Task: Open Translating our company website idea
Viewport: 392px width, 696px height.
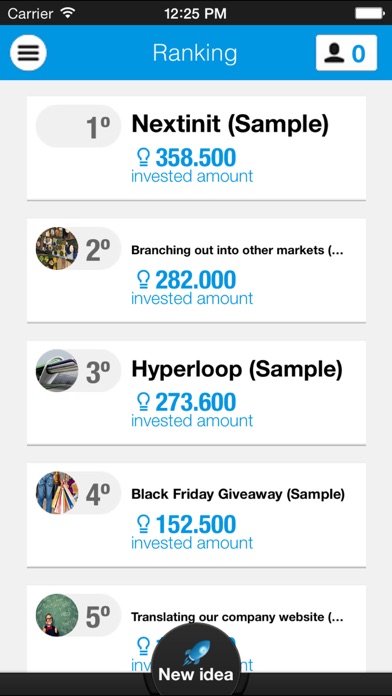Action: coord(196,629)
